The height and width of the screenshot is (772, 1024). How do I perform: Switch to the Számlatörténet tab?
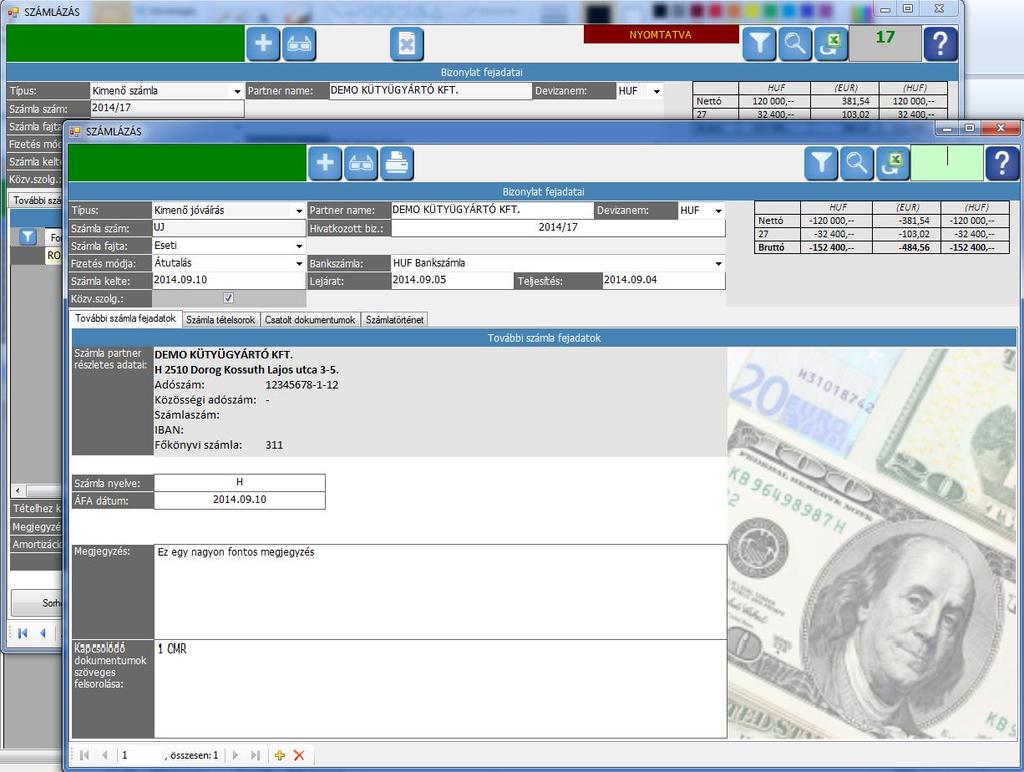tap(394, 320)
